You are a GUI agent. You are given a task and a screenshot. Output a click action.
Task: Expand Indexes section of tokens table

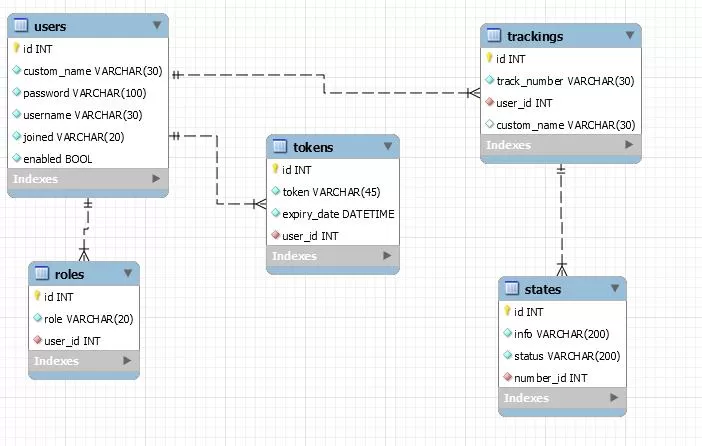point(387,255)
